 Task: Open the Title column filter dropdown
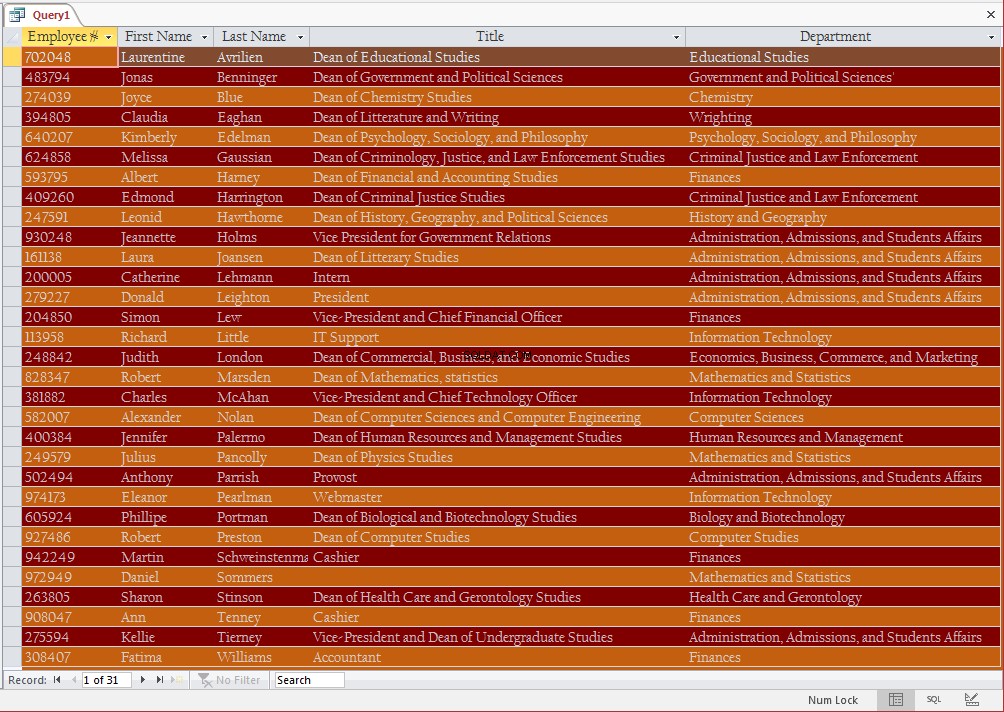[x=676, y=37]
